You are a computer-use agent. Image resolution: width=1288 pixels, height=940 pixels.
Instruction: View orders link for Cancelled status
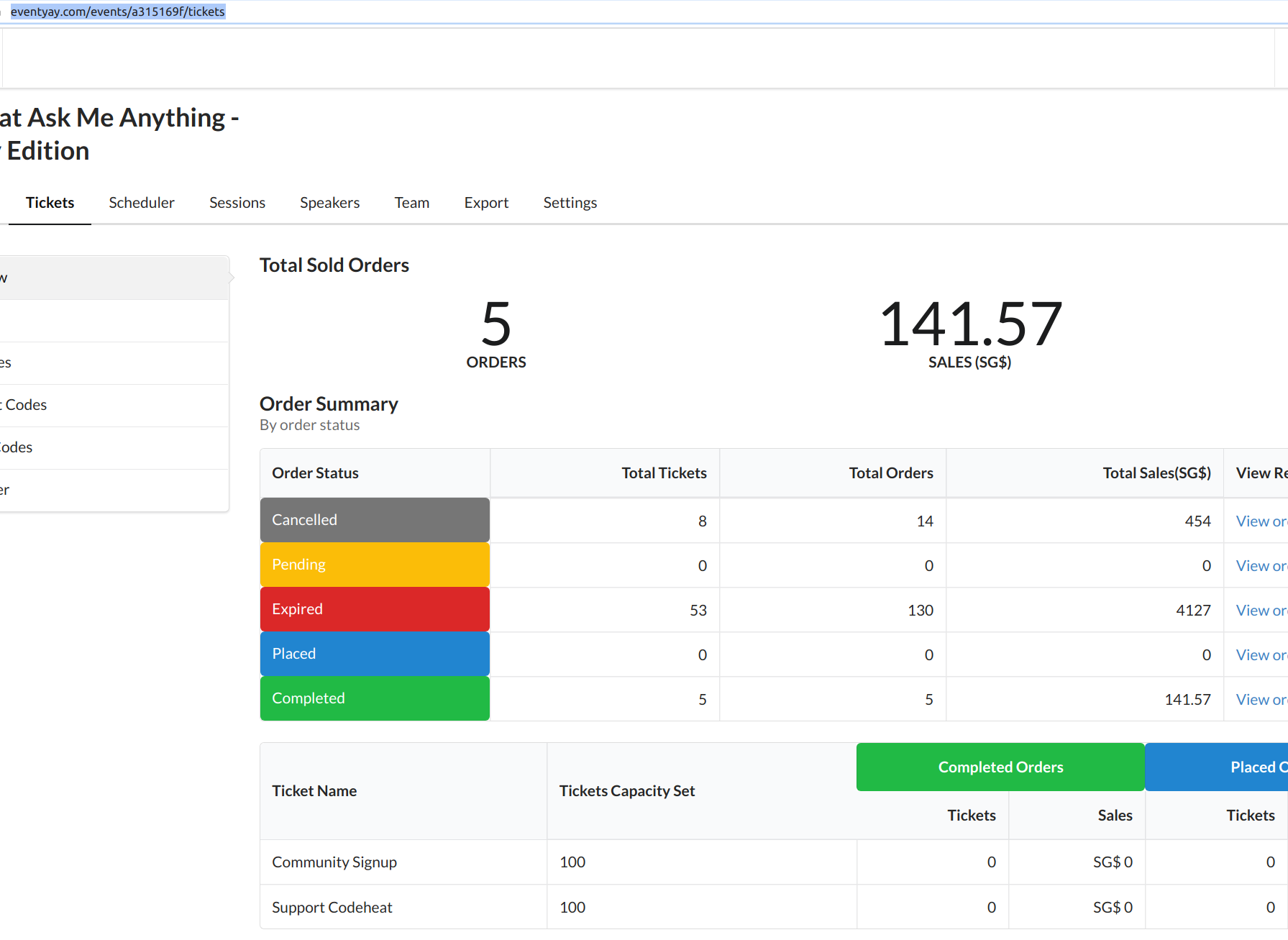pyautogui.click(x=1261, y=521)
